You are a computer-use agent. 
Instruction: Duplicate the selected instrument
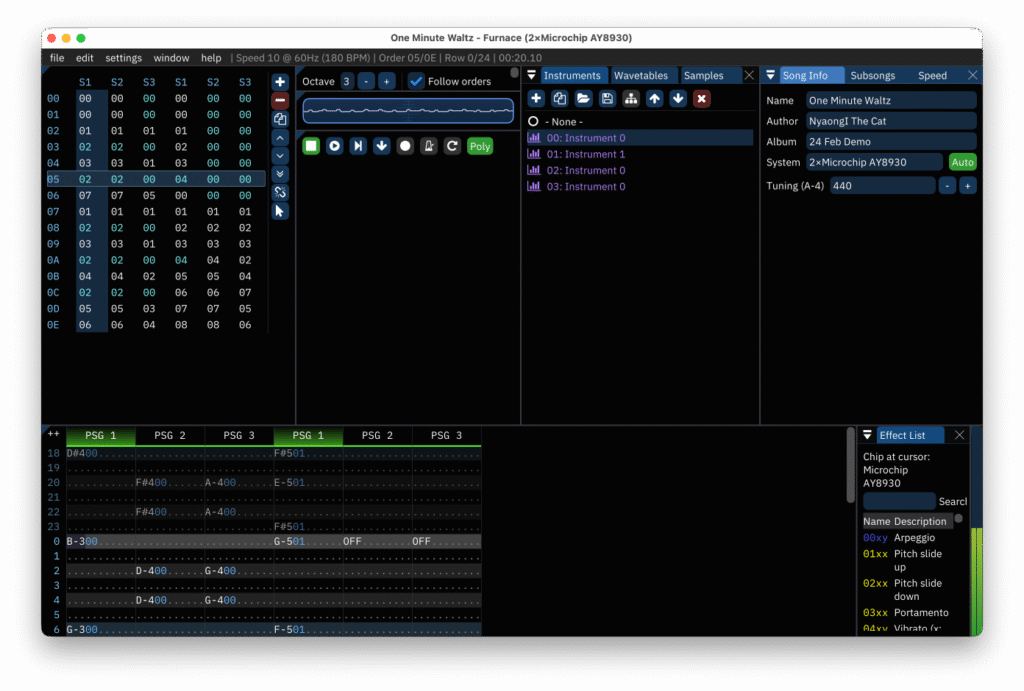[x=560, y=98]
